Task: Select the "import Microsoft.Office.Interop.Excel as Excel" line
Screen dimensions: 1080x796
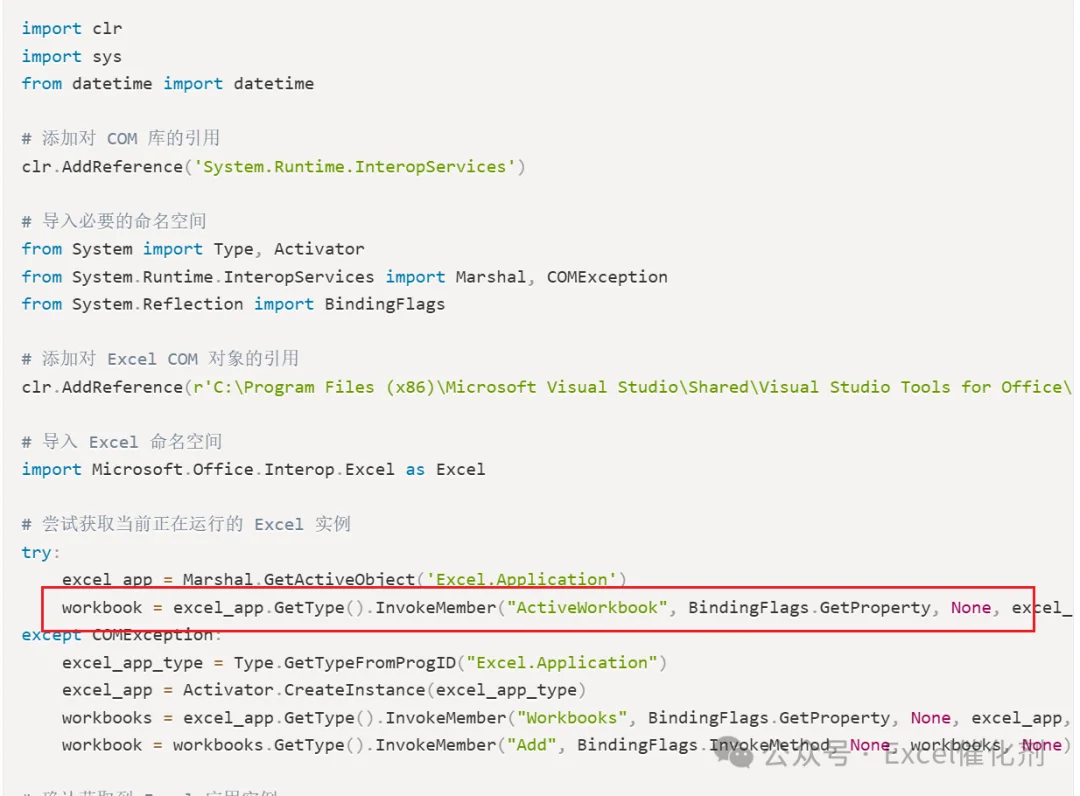Action: [253, 470]
